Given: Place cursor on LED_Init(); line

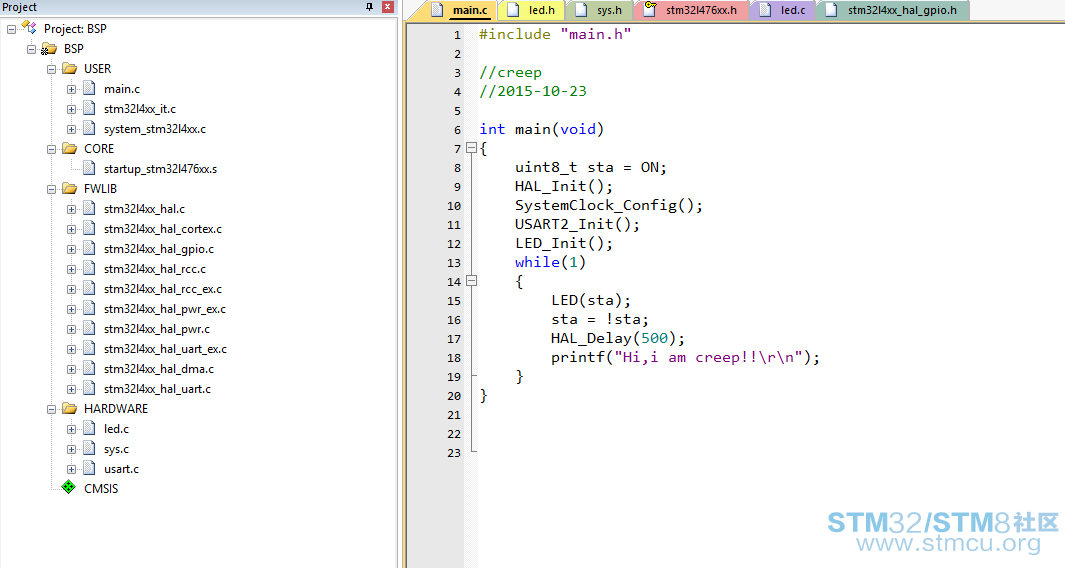Looking at the screenshot, I should coord(564,243).
